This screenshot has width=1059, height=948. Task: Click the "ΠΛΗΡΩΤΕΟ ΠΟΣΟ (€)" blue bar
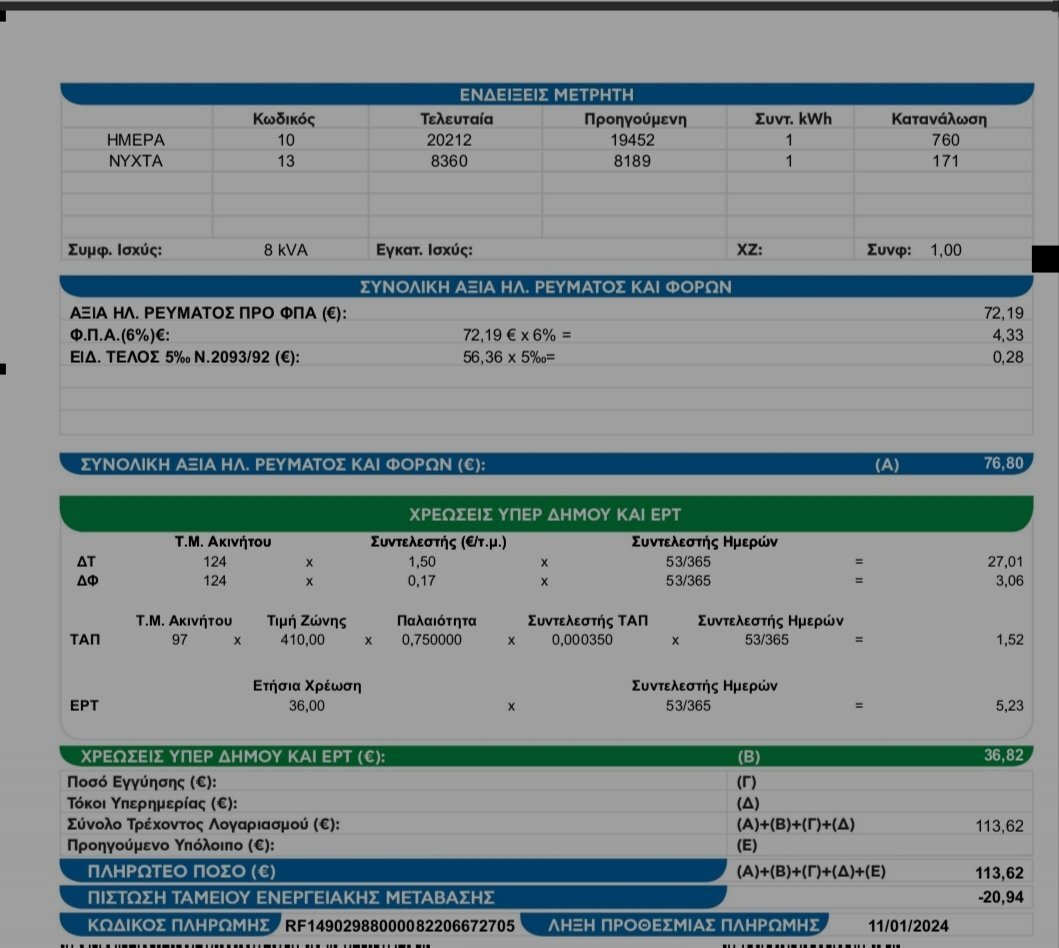click(393, 871)
